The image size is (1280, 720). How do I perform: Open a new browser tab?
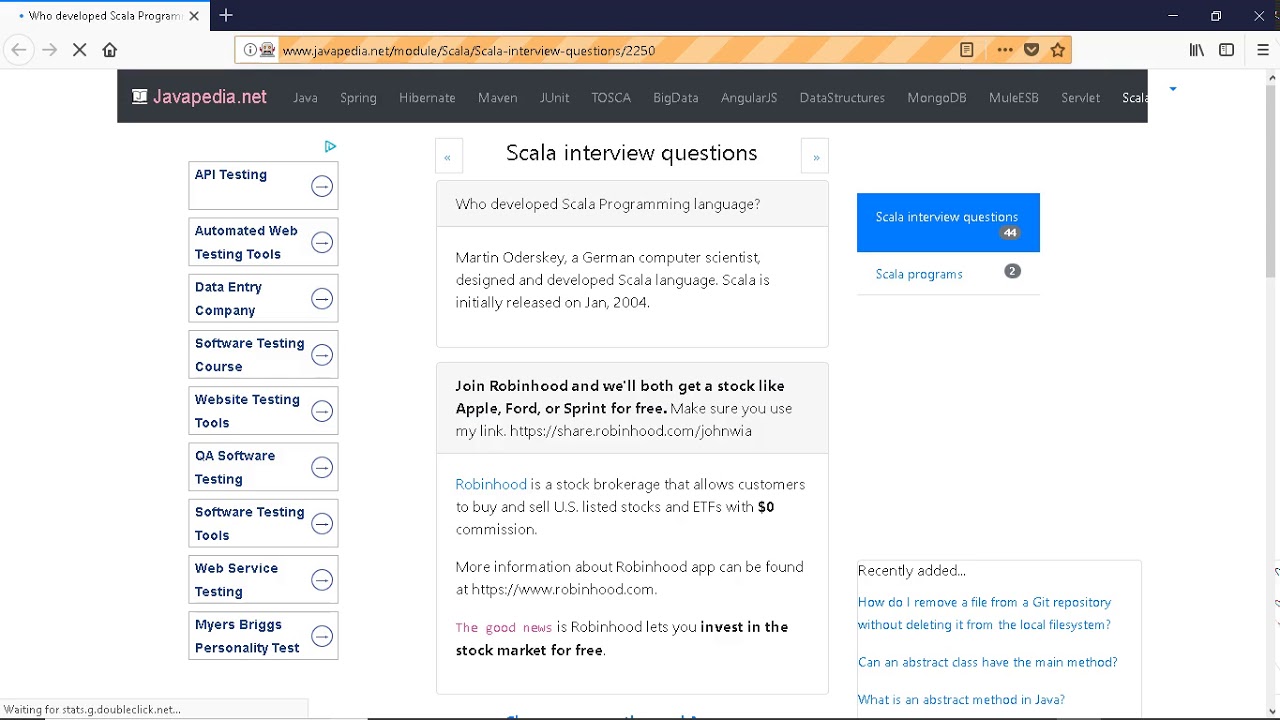(x=226, y=15)
